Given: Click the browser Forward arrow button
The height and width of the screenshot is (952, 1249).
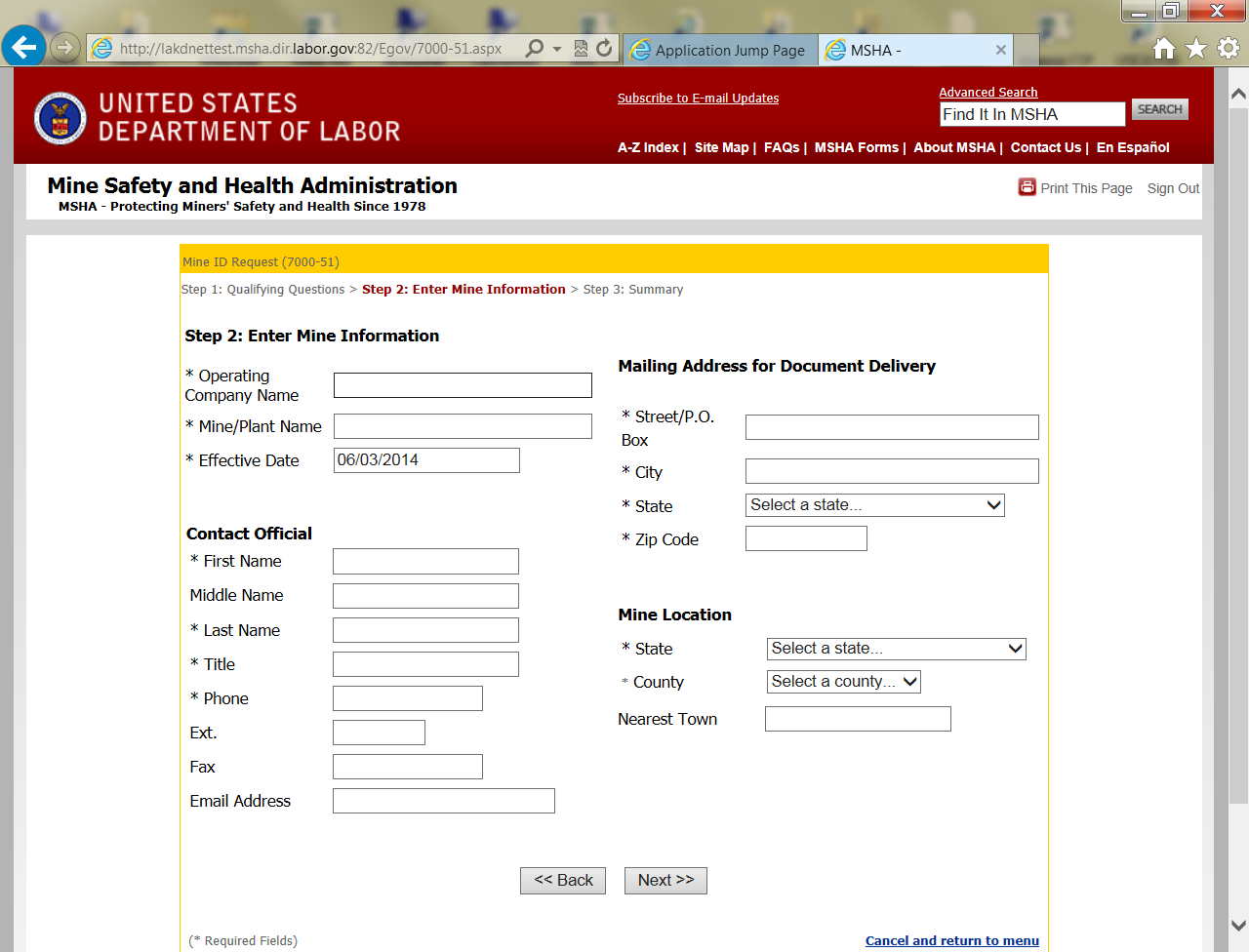Looking at the screenshot, I should pos(64,47).
